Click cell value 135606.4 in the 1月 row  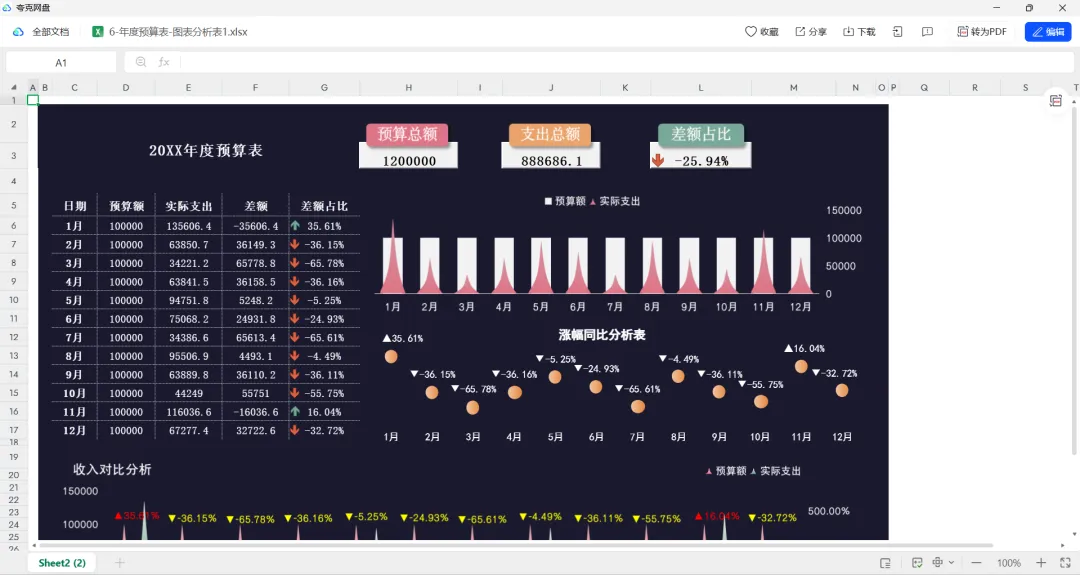(189, 226)
